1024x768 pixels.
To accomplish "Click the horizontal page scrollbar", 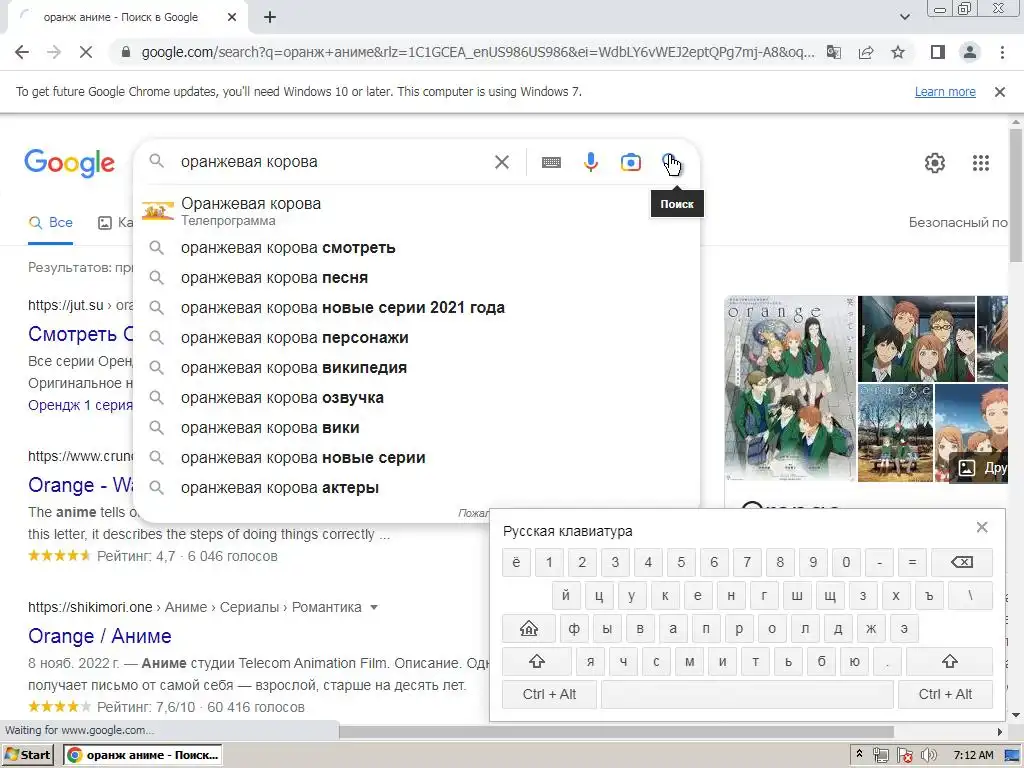I will 614,731.
